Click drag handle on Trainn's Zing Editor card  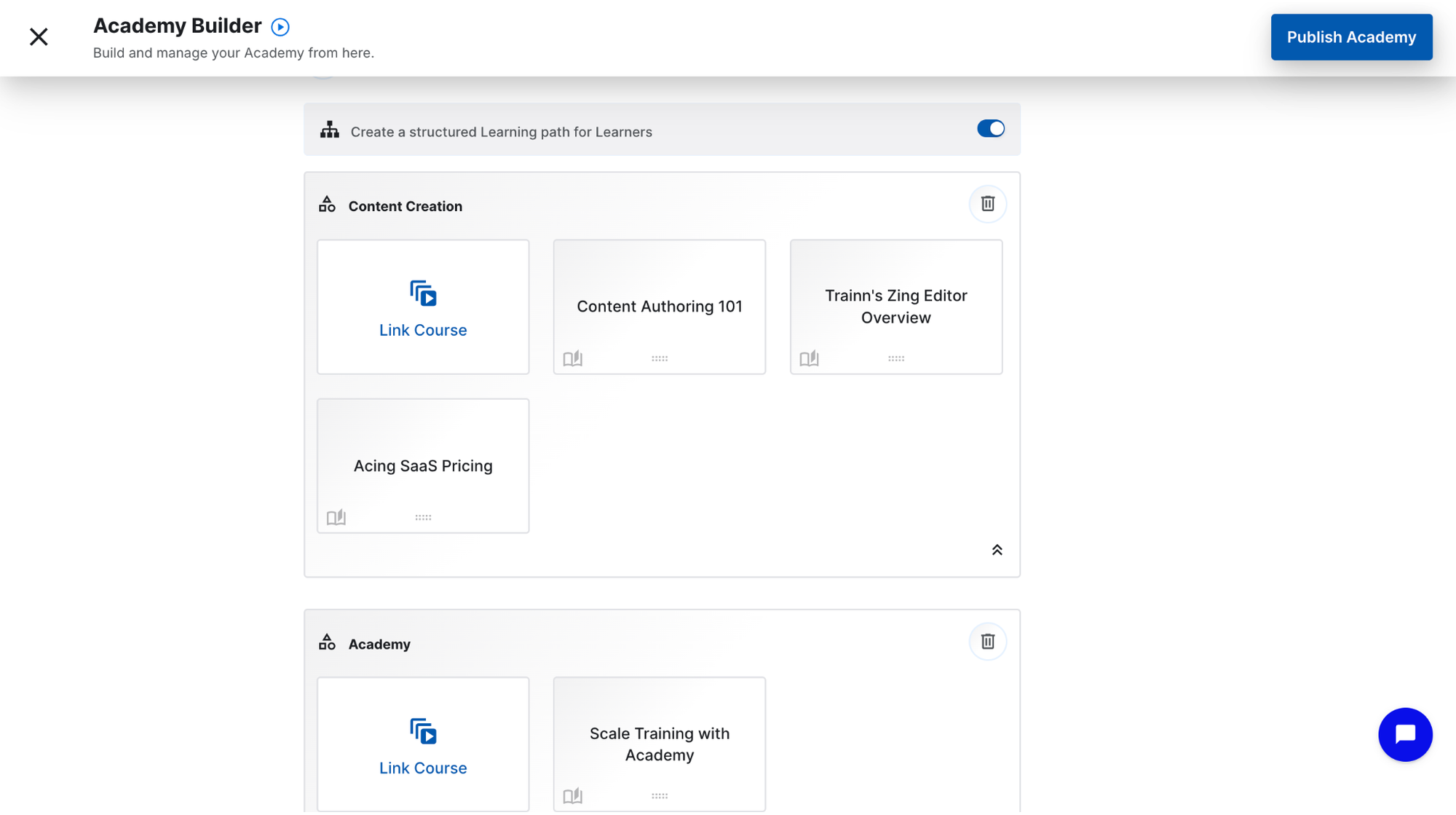(x=896, y=358)
